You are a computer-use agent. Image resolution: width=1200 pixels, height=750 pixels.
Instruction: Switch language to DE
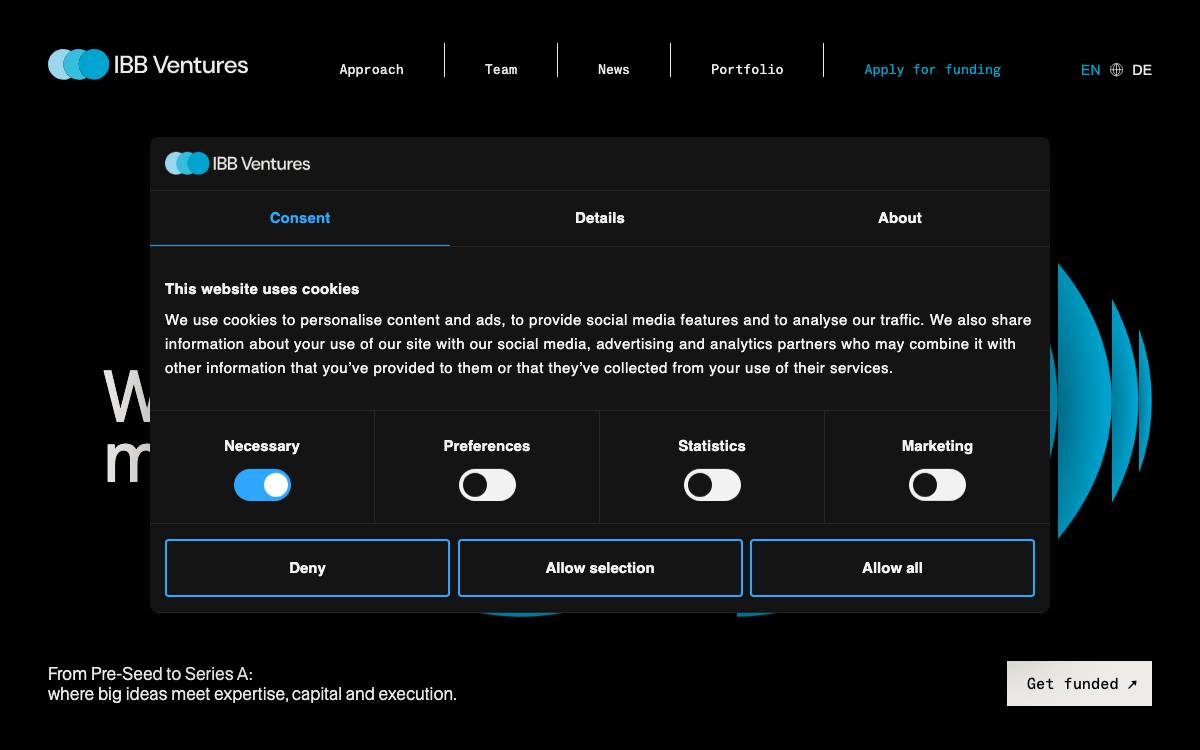pos(1142,70)
